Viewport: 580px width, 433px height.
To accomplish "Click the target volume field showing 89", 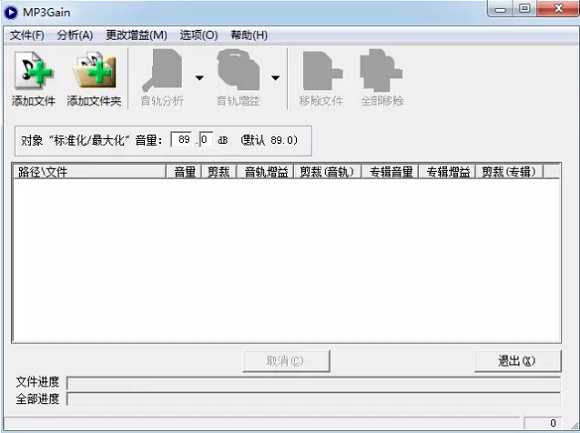I will pyautogui.click(x=182, y=139).
